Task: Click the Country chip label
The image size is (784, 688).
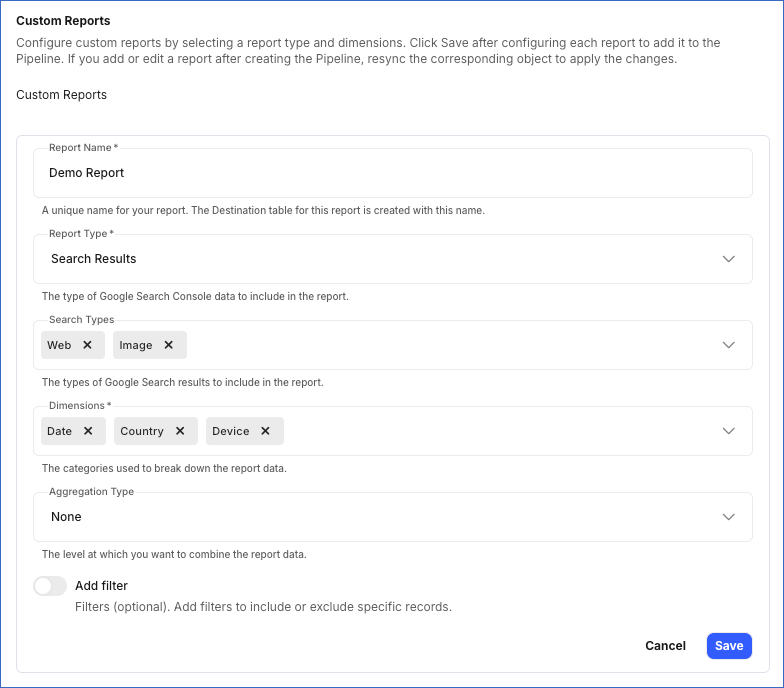Action: coord(142,431)
